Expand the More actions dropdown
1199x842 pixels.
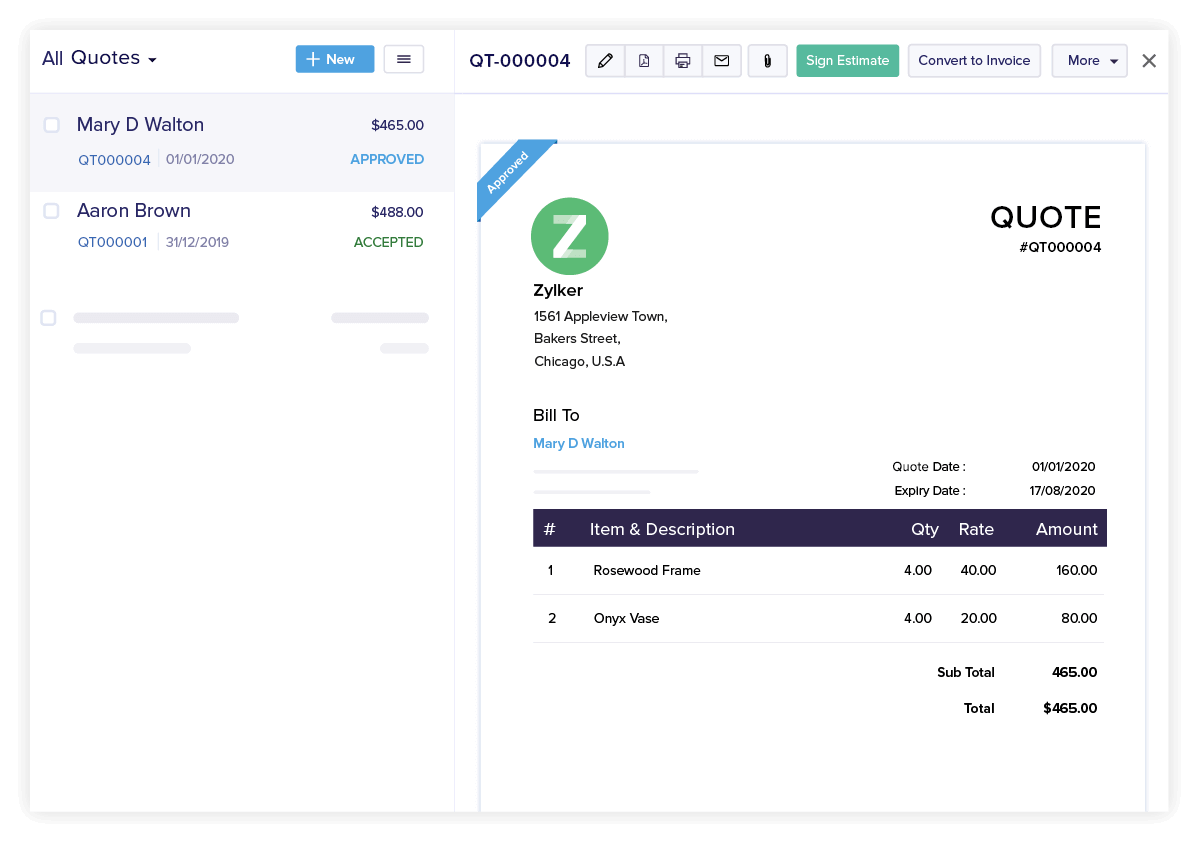click(x=1089, y=60)
